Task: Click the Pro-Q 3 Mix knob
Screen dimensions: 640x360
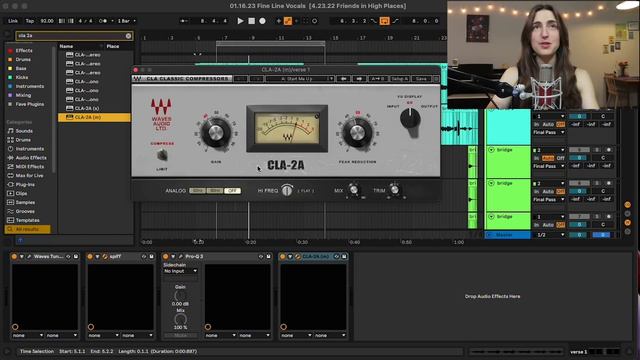Action: tap(180, 319)
